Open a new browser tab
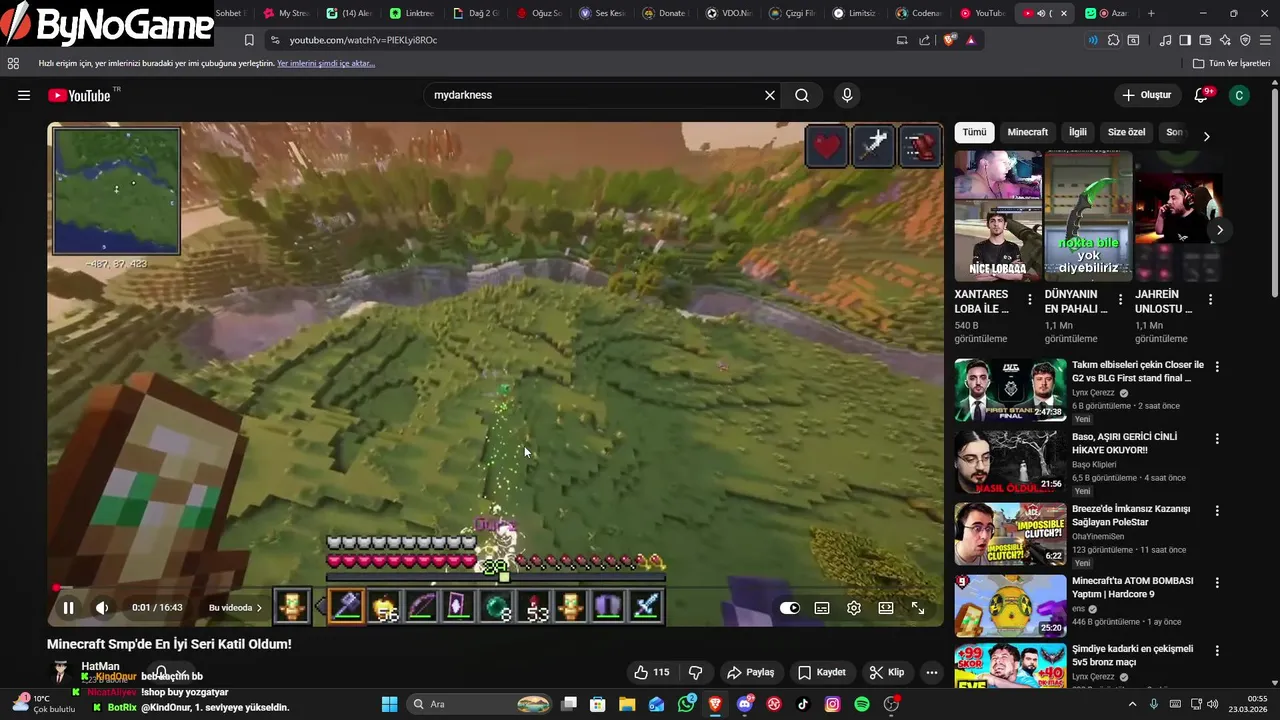 (1151, 13)
